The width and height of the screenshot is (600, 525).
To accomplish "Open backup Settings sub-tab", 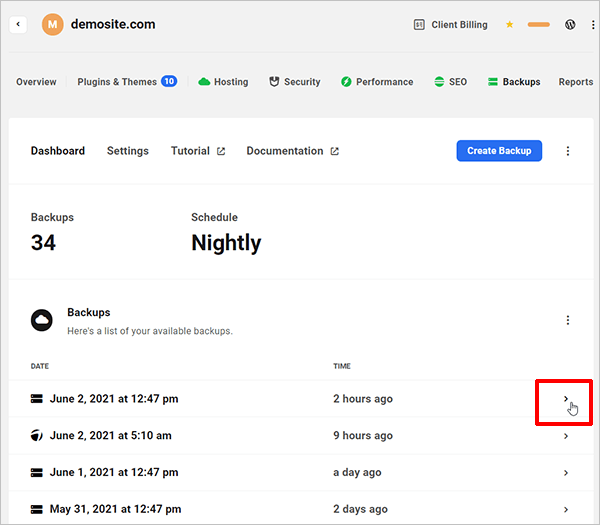I will click(127, 151).
